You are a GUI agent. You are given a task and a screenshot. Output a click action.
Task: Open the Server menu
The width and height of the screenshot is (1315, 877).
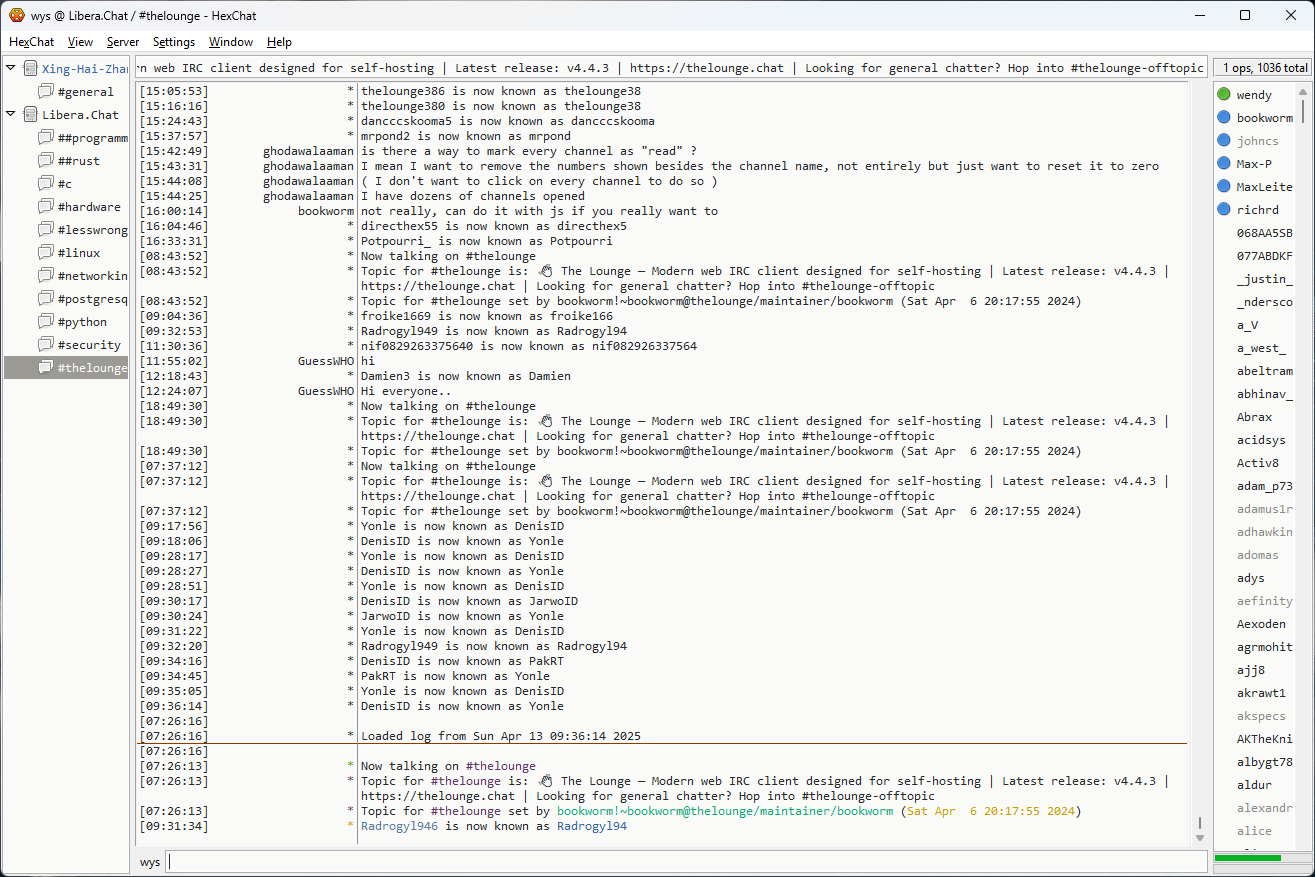click(123, 42)
